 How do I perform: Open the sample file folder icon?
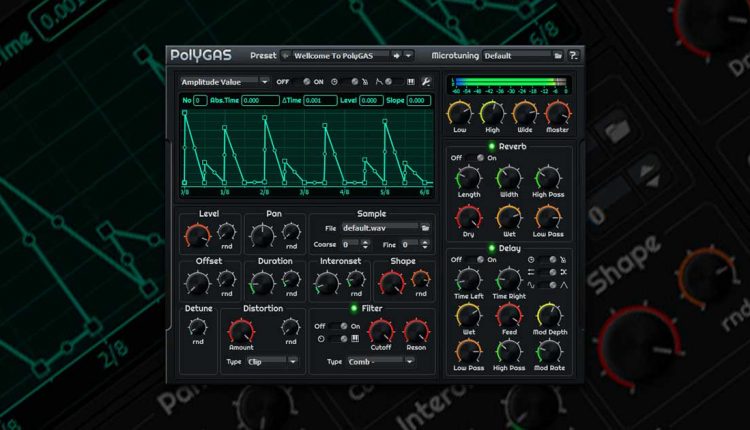[x=425, y=228]
